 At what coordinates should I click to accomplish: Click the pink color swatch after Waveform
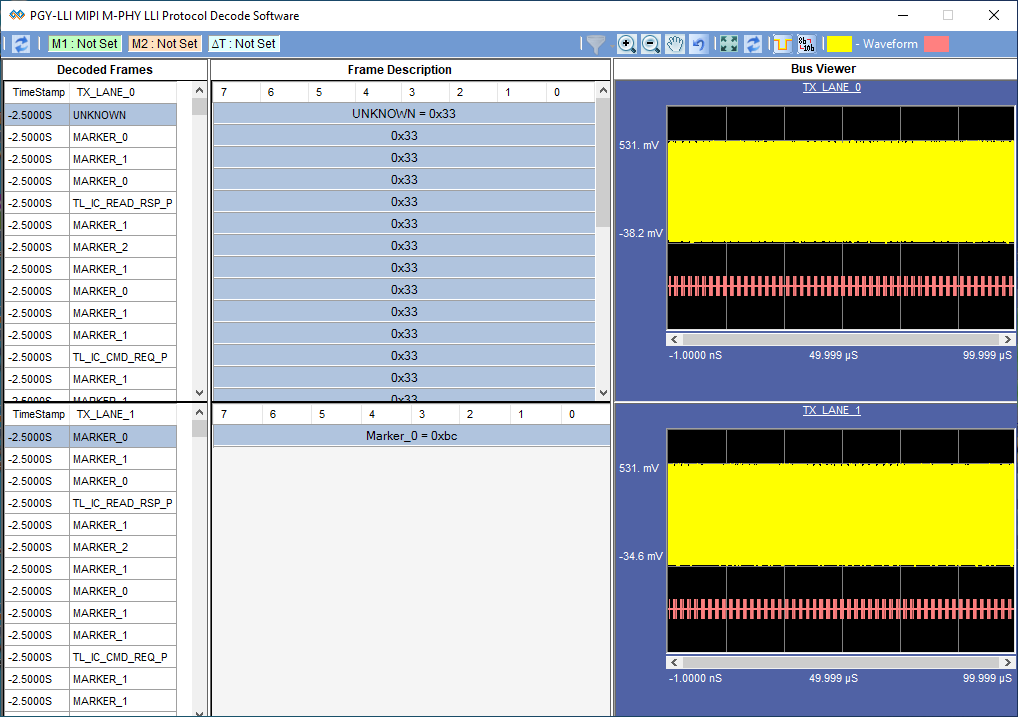pyautogui.click(x=936, y=44)
